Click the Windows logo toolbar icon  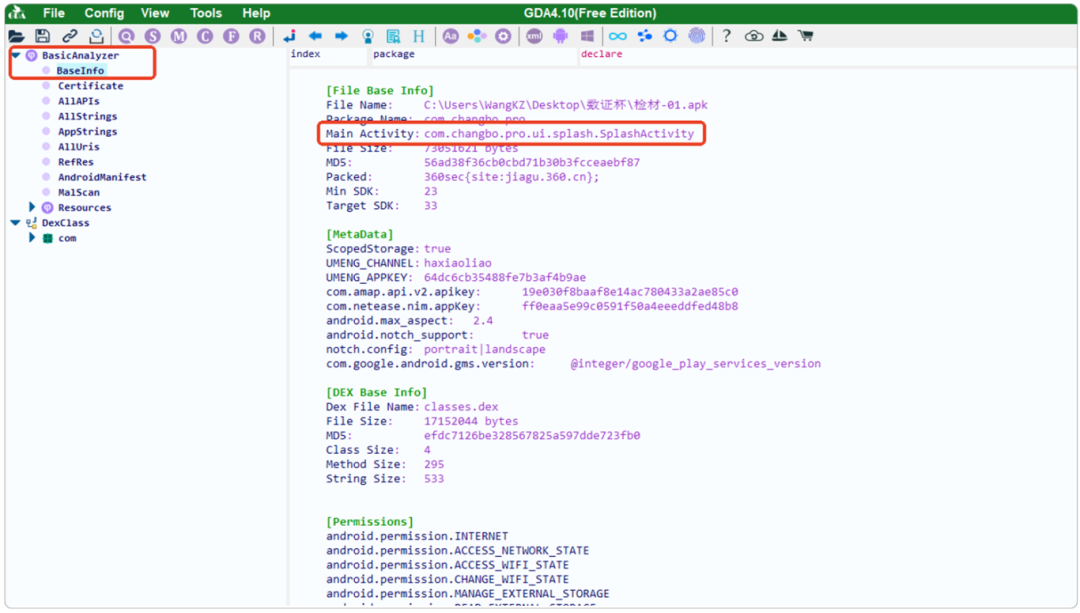pos(587,36)
